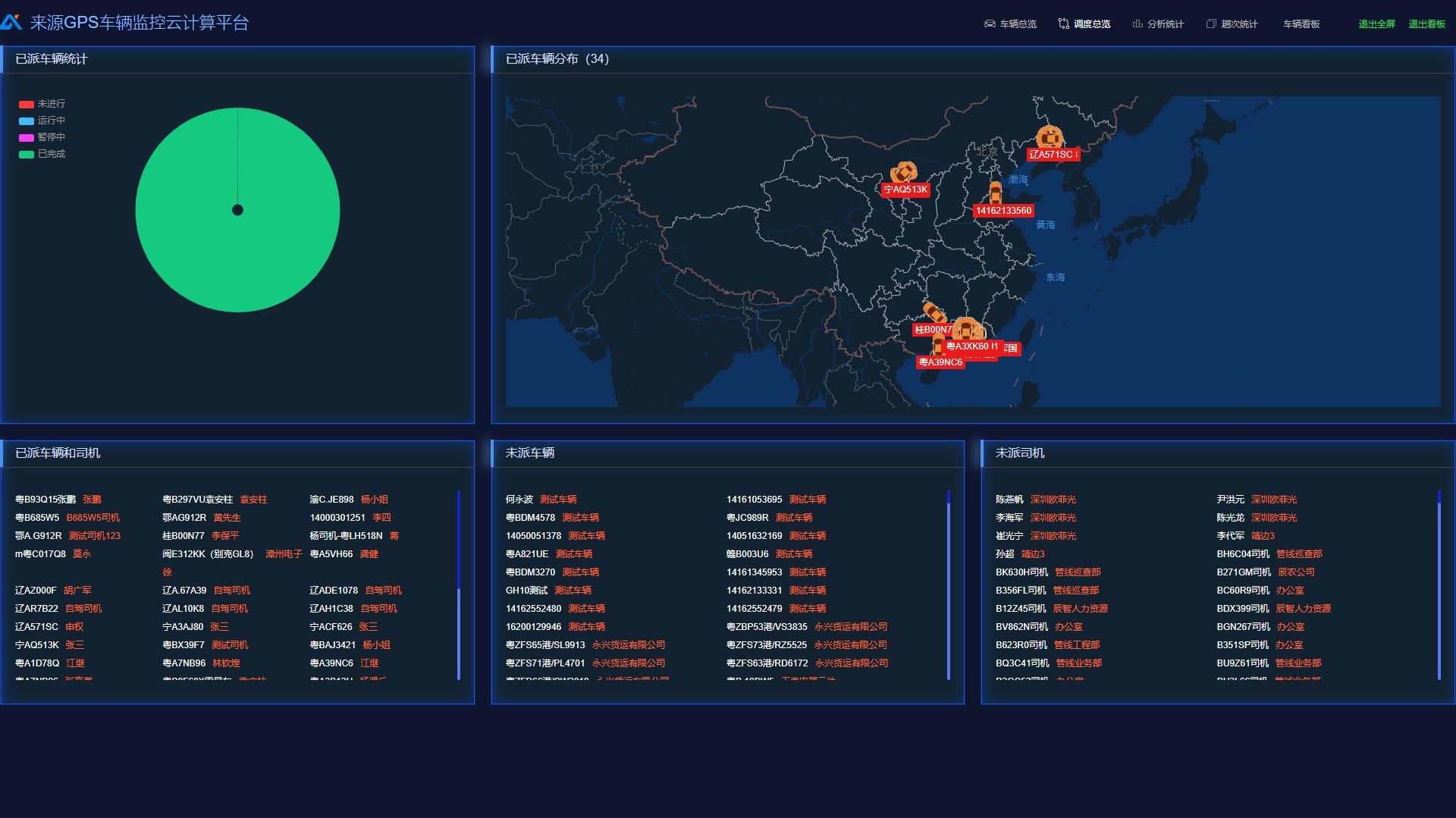The width and height of the screenshot is (1456, 818).
Task: Click the car marker above 桂B00N77 on map
Action: pos(934,312)
